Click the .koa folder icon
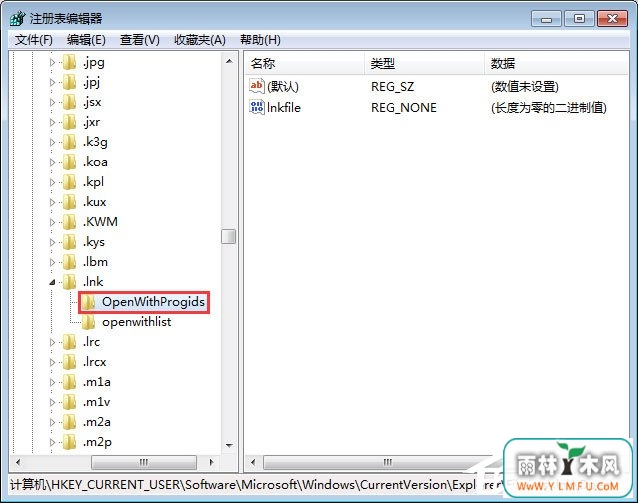Image resolution: width=638 pixels, height=503 pixels. coord(69,162)
